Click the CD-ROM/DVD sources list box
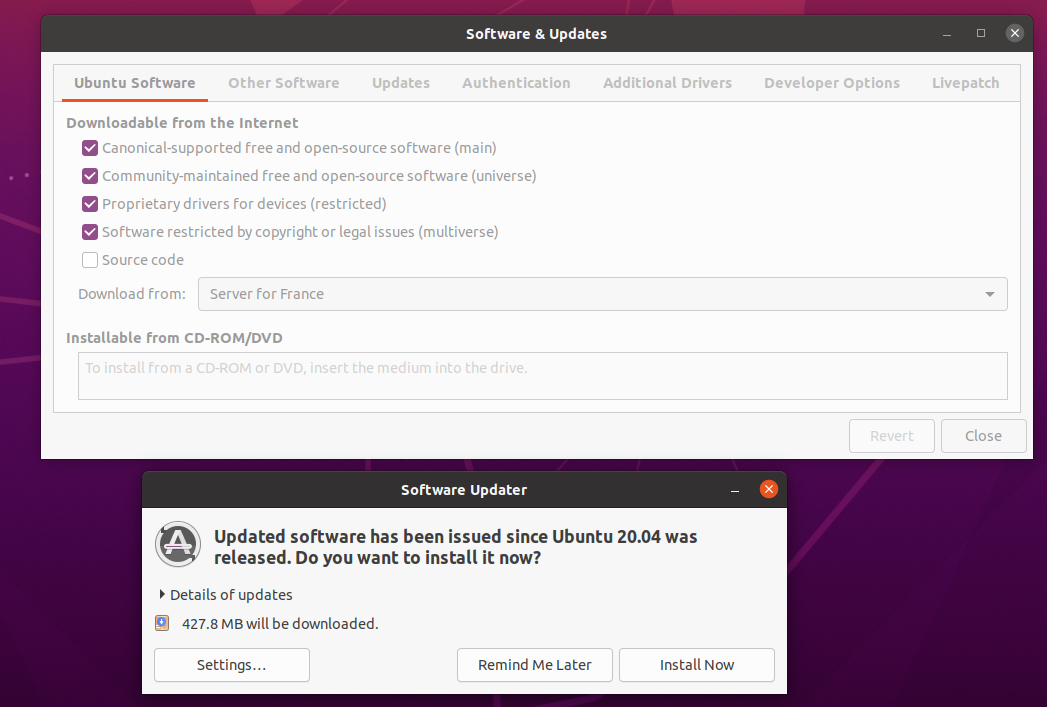Viewport: 1047px width, 707px height. (542, 377)
